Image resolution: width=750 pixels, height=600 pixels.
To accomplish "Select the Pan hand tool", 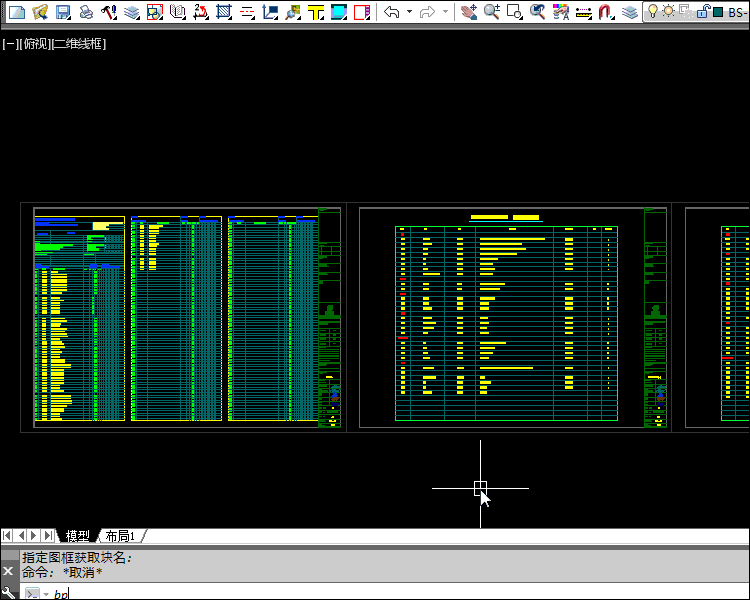I will 469,12.
